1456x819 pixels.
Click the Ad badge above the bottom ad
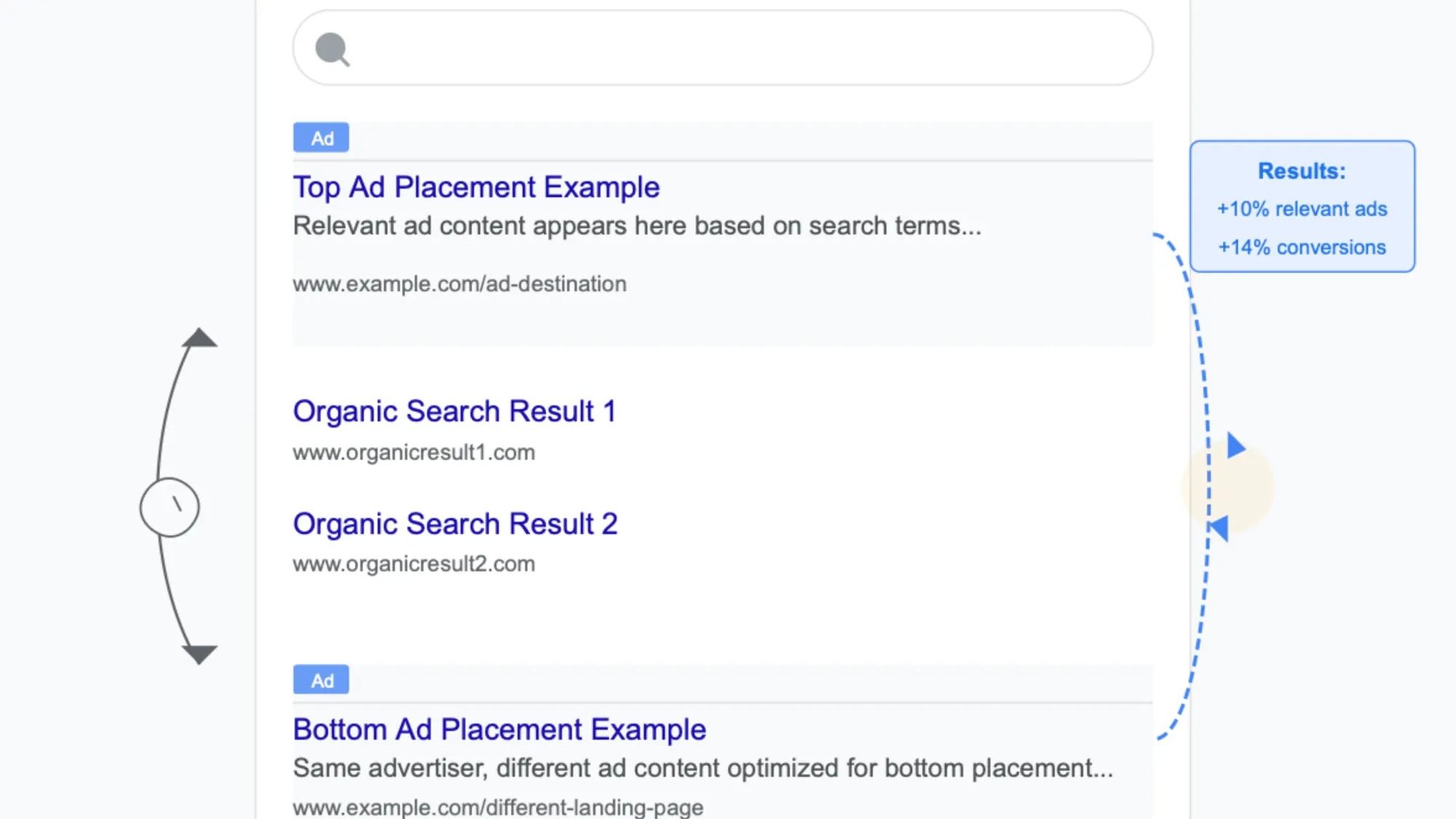click(320, 679)
